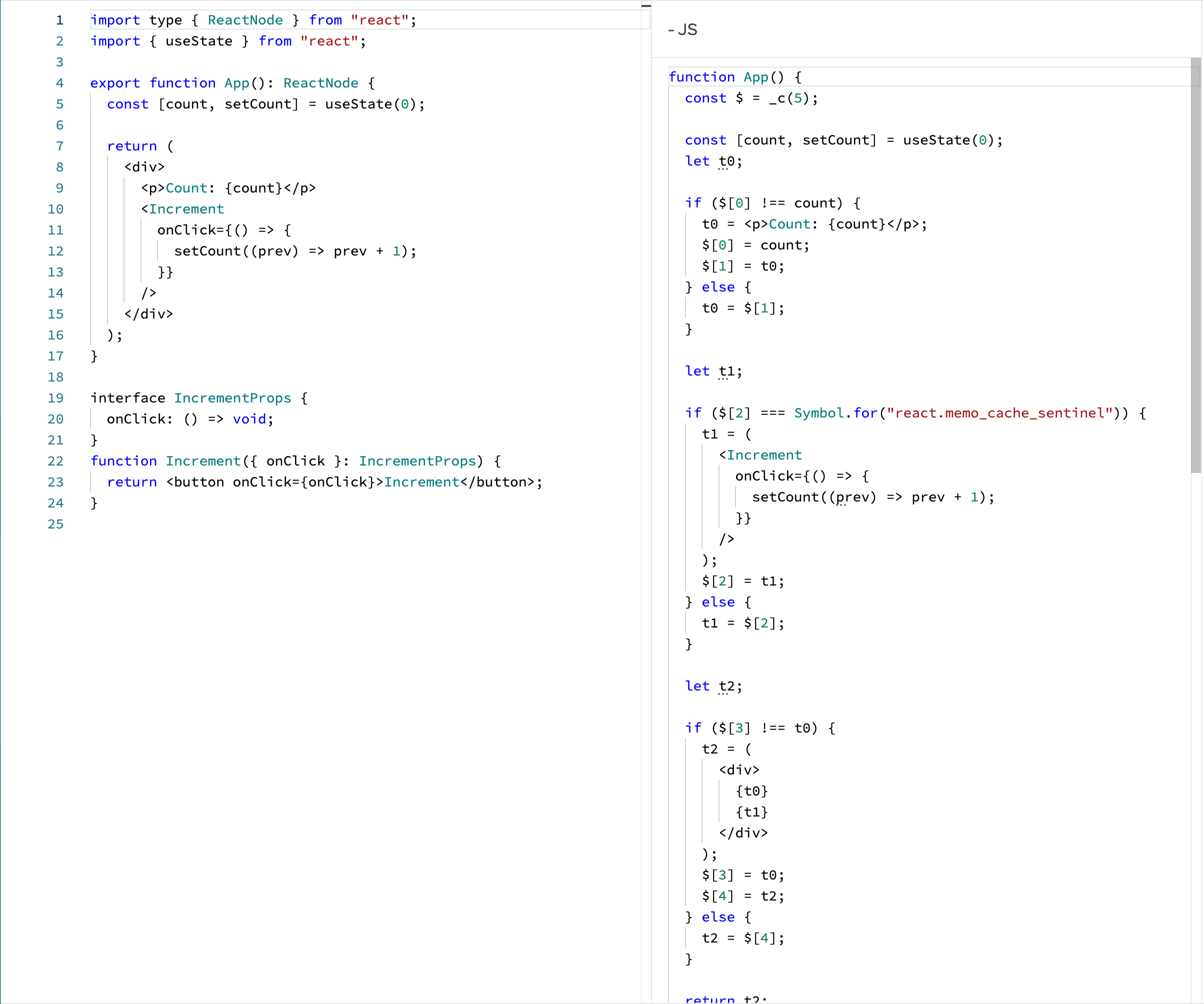This screenshot has height=1004, width=1204.
Task: Click the 'return <button onClick={onClick}>' line
Action: coord(324,482)
